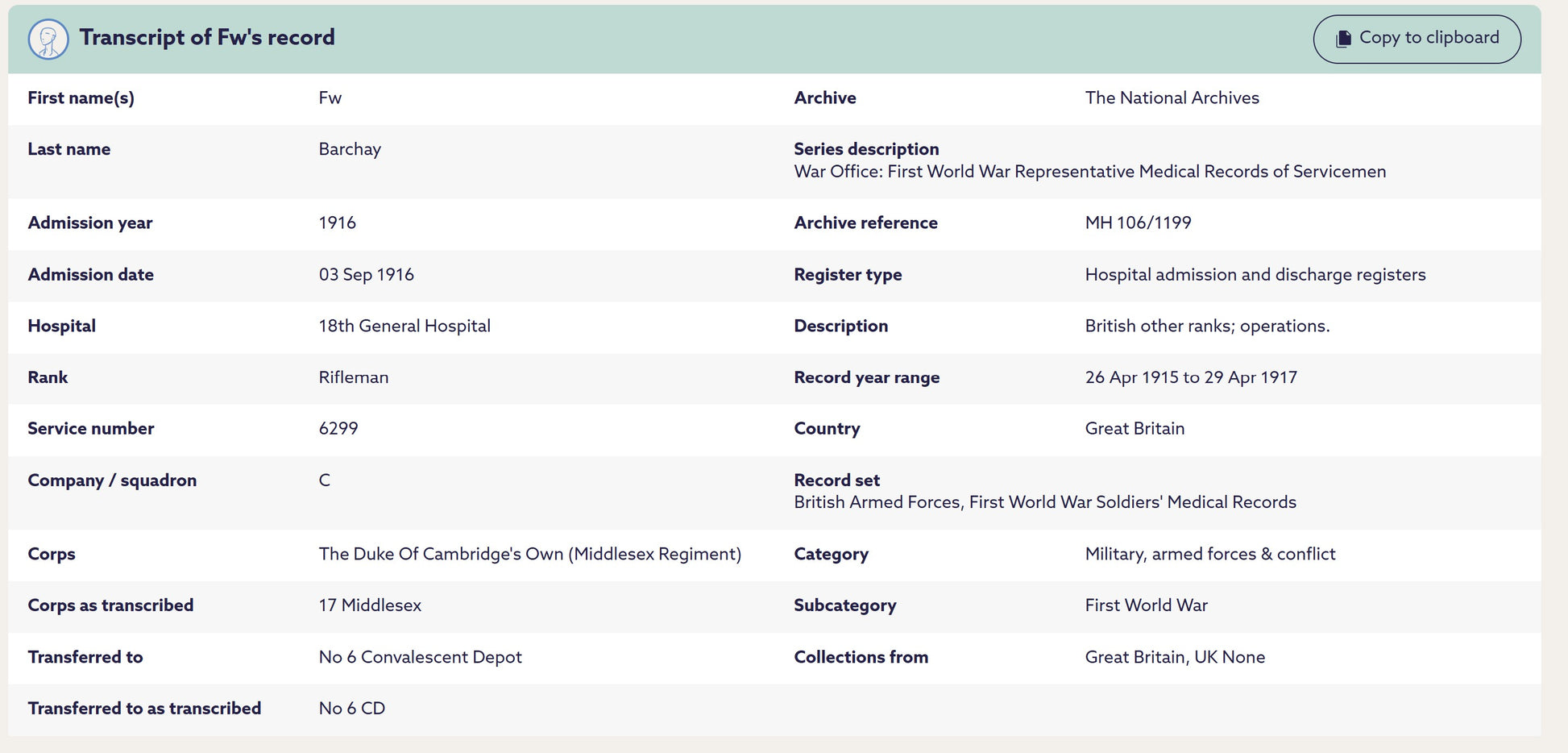This screenshot has width=1568, height=753.
Task: Select 'Hospital admission and discharge registers' text
Action: (x=1255, y=274)
